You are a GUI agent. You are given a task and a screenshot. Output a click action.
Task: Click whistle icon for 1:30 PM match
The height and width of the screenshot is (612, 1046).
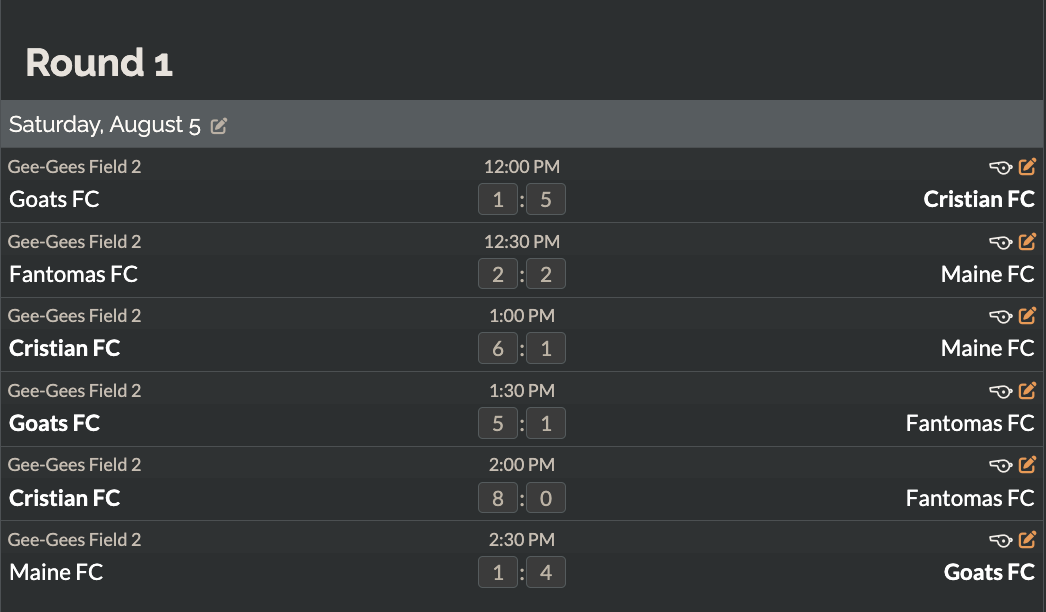coord(1001,391)
